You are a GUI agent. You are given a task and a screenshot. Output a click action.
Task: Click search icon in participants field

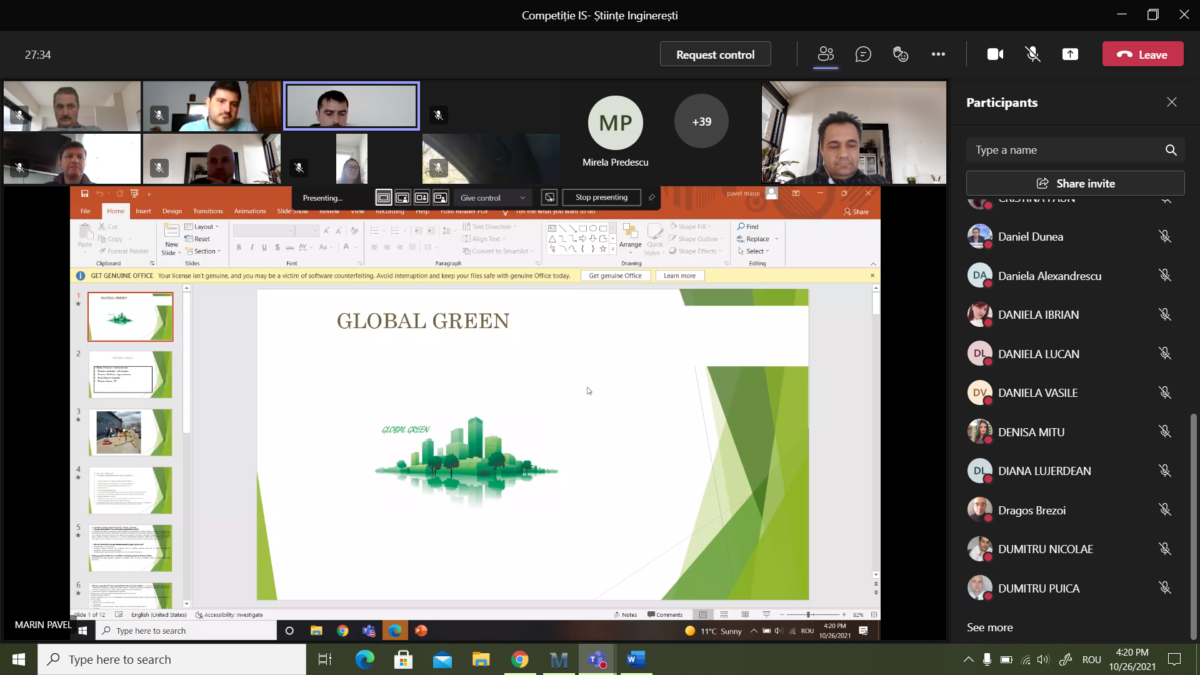pyautogui.click(x=1171, y=150)
